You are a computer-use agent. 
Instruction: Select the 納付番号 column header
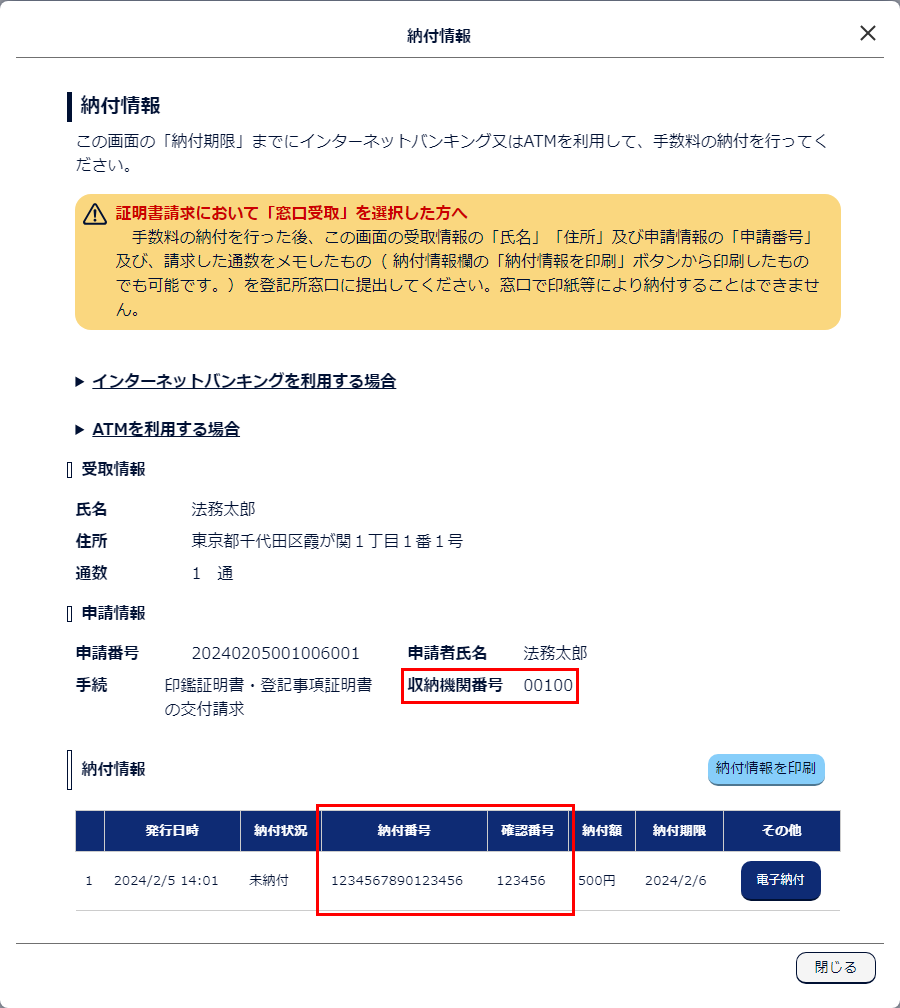[x=404, y=831]
